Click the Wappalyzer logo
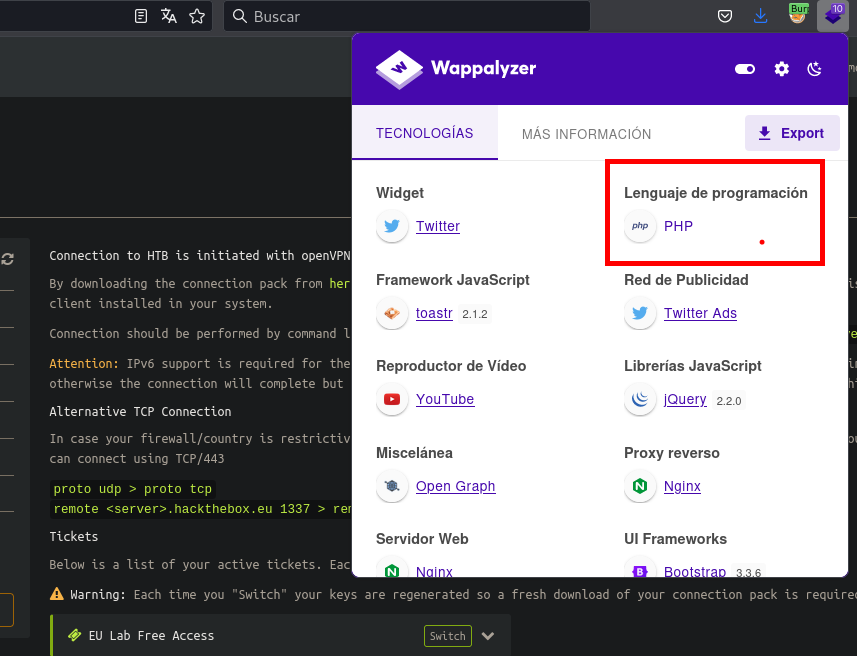This screenshot has height=656, width=857. click(x=456, y=69)
